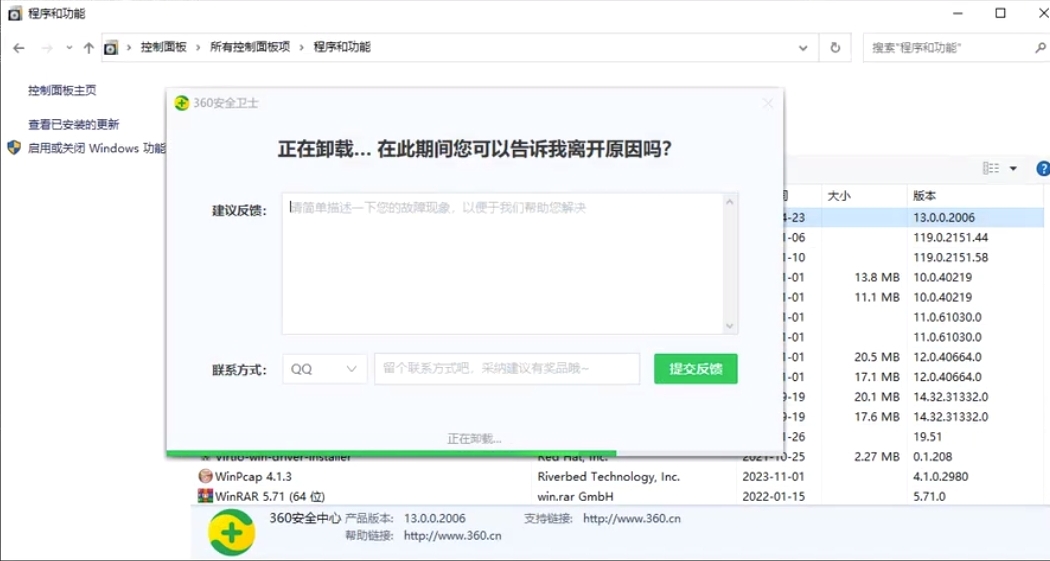Select the WinPcap 4.1.3 row
Image resolution: width=1050 pixels, height=561 pixels.
point(616,477)
